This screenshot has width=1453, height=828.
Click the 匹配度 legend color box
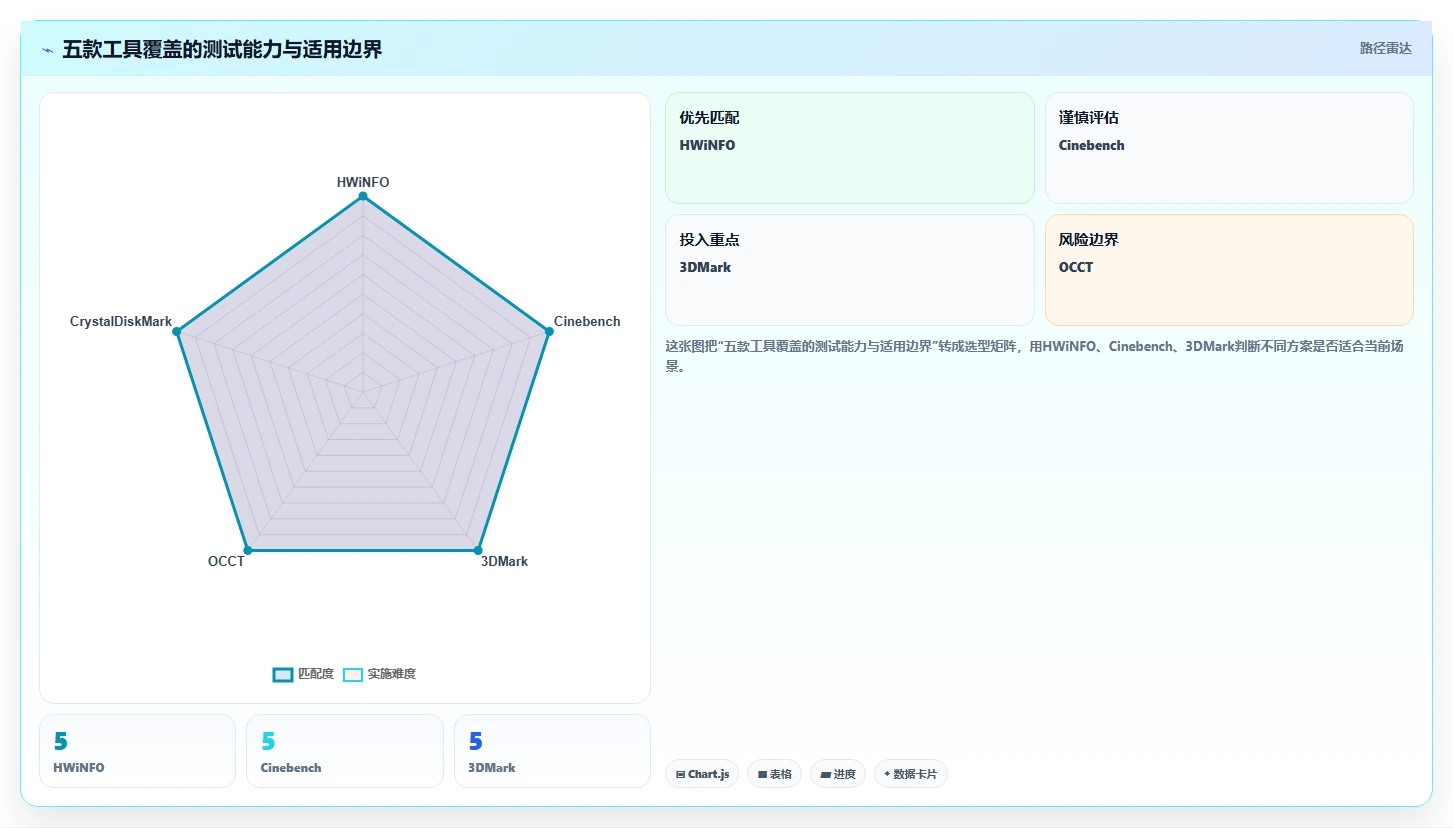click(283, 674)
